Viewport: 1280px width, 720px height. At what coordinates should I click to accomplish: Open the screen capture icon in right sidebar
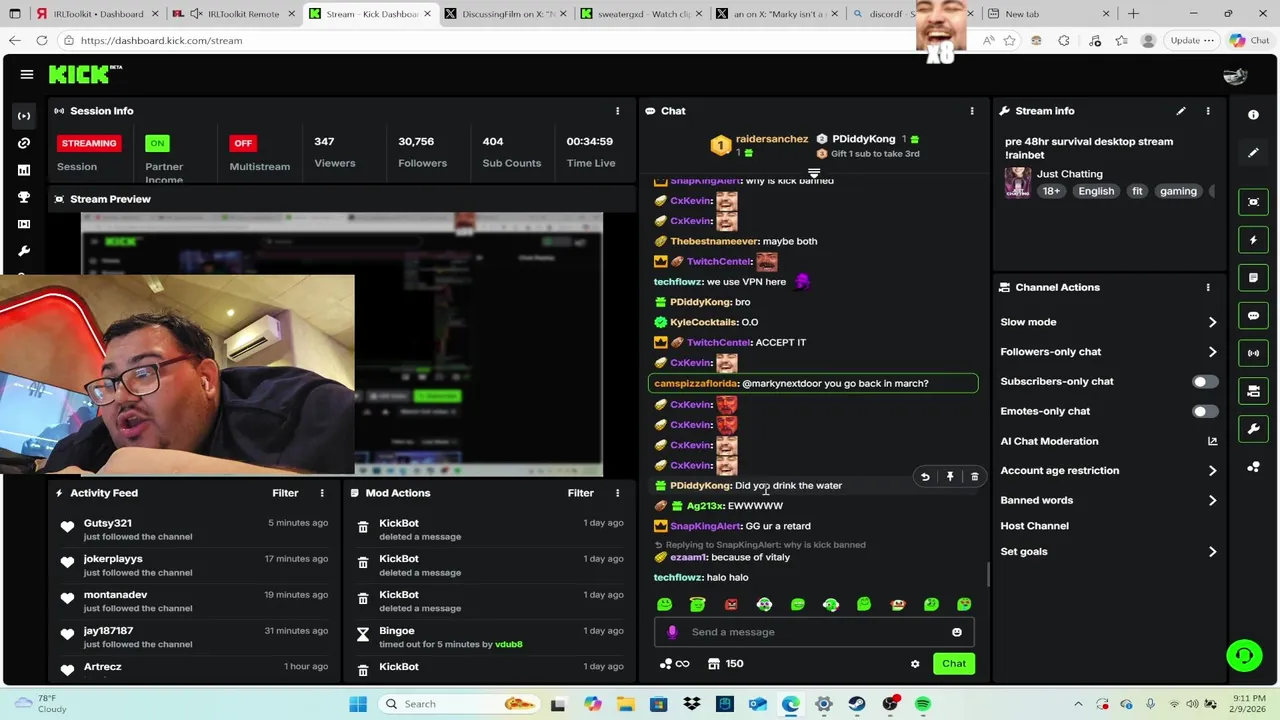(x=1253, y=202)
